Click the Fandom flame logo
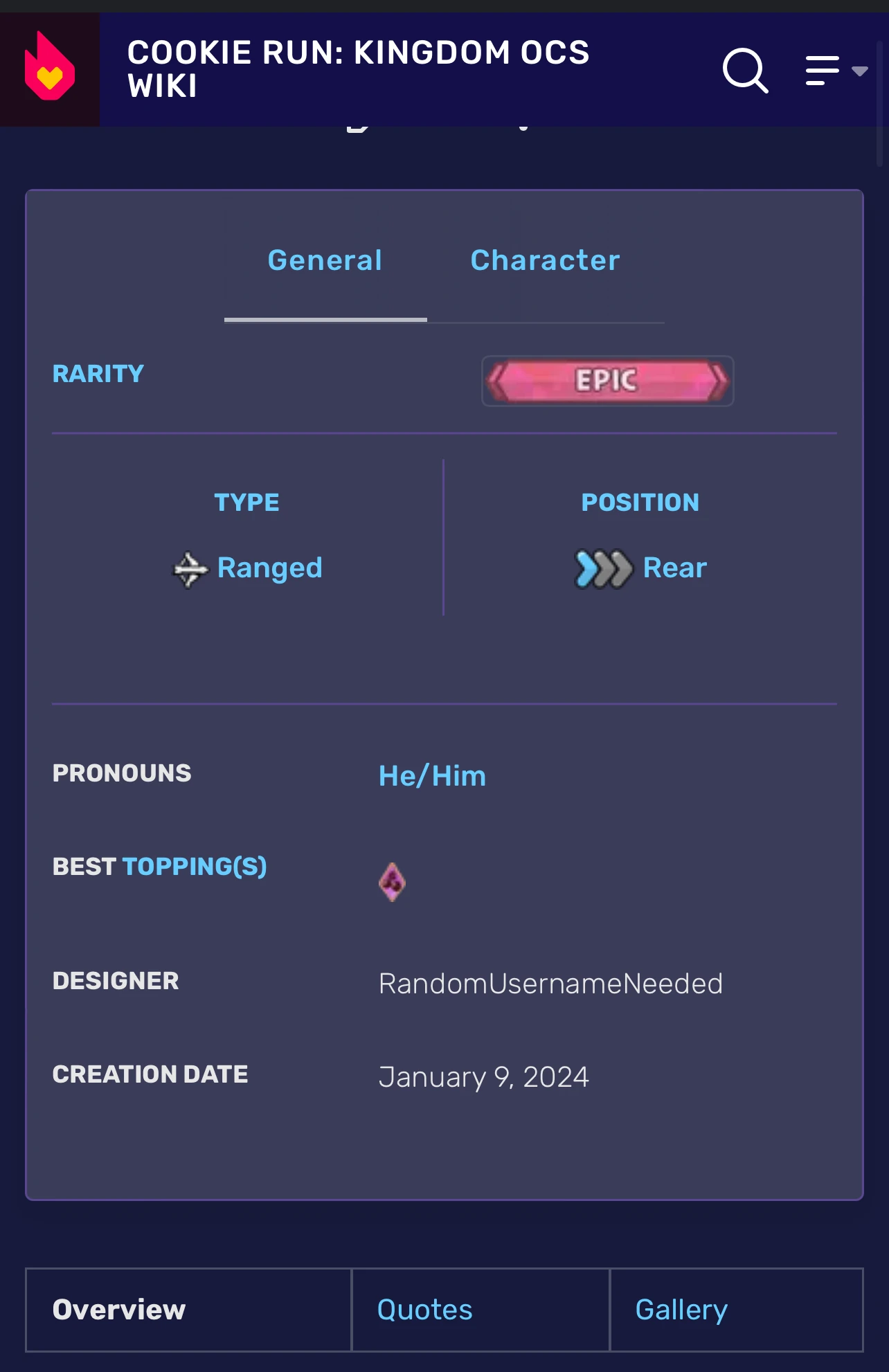 [x=51, y=68]
